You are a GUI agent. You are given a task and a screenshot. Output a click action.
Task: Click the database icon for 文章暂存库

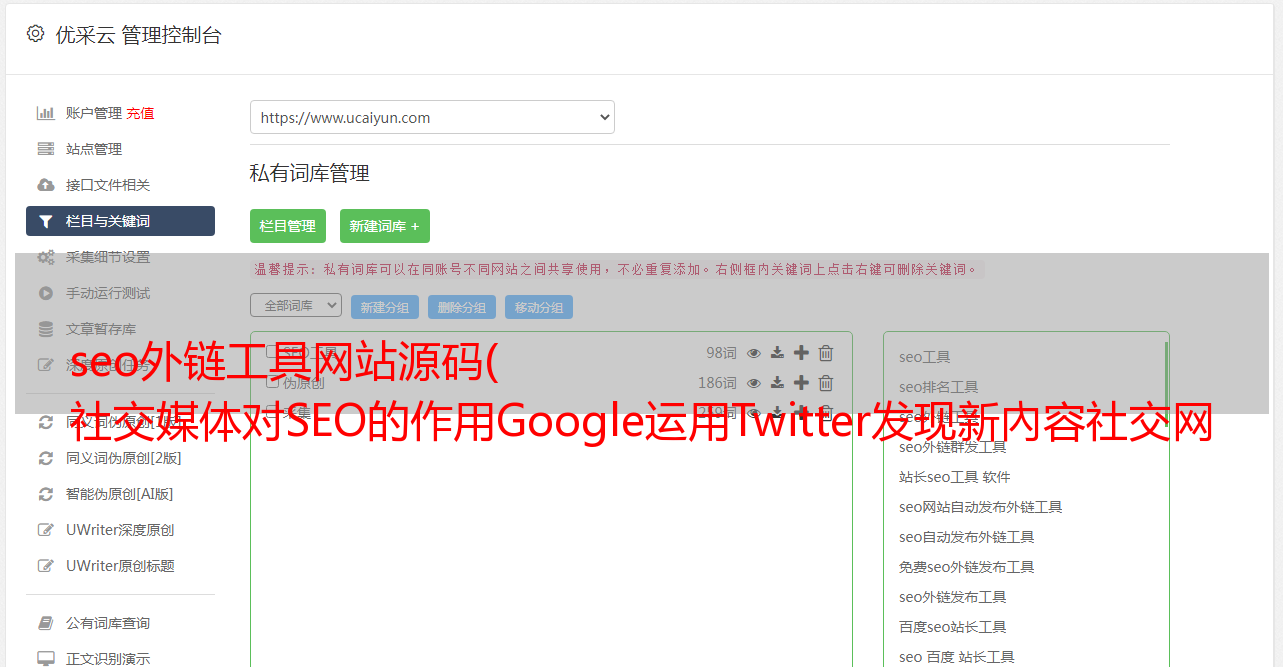(46, 329)
